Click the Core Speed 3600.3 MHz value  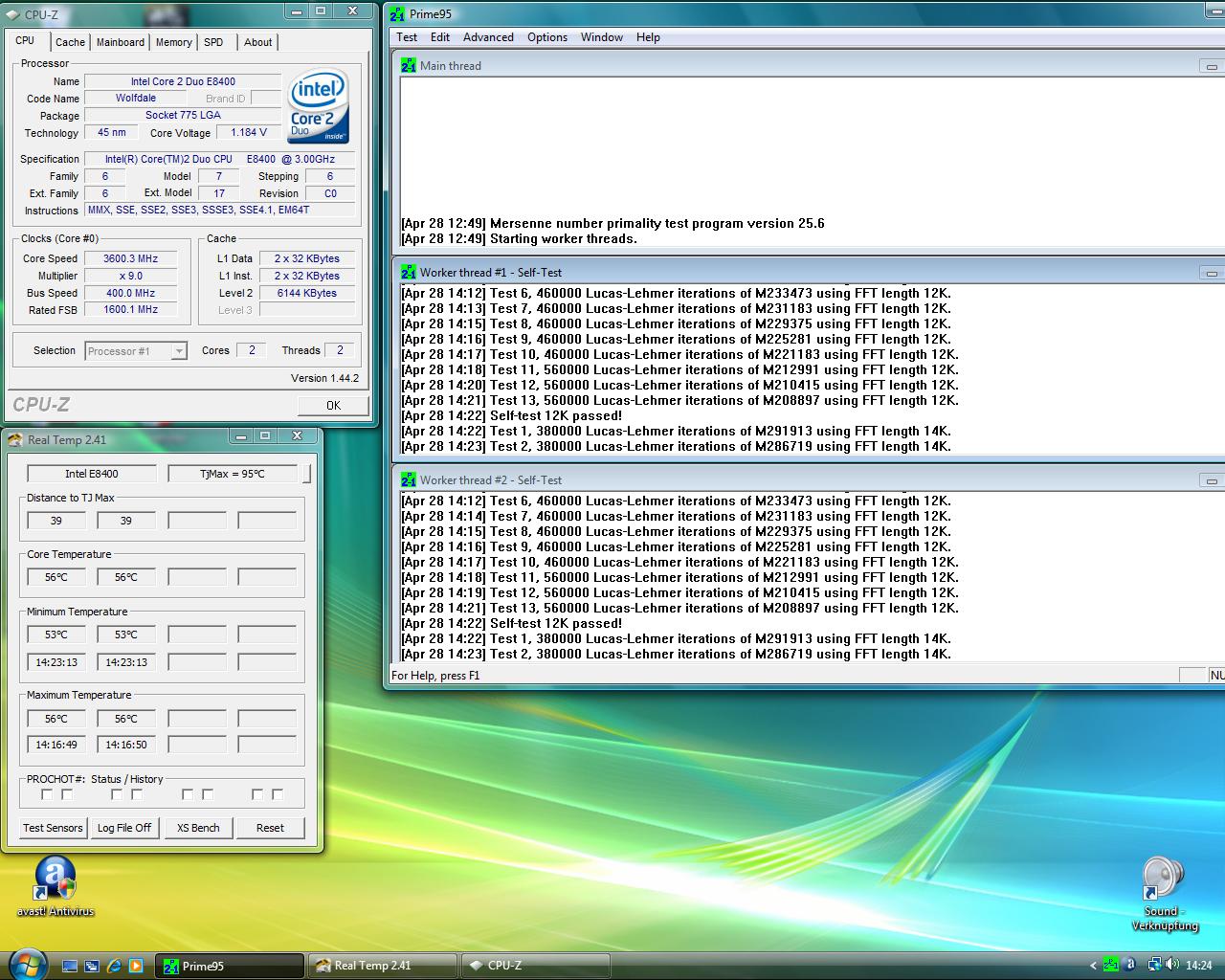click(x=130, y=258)
